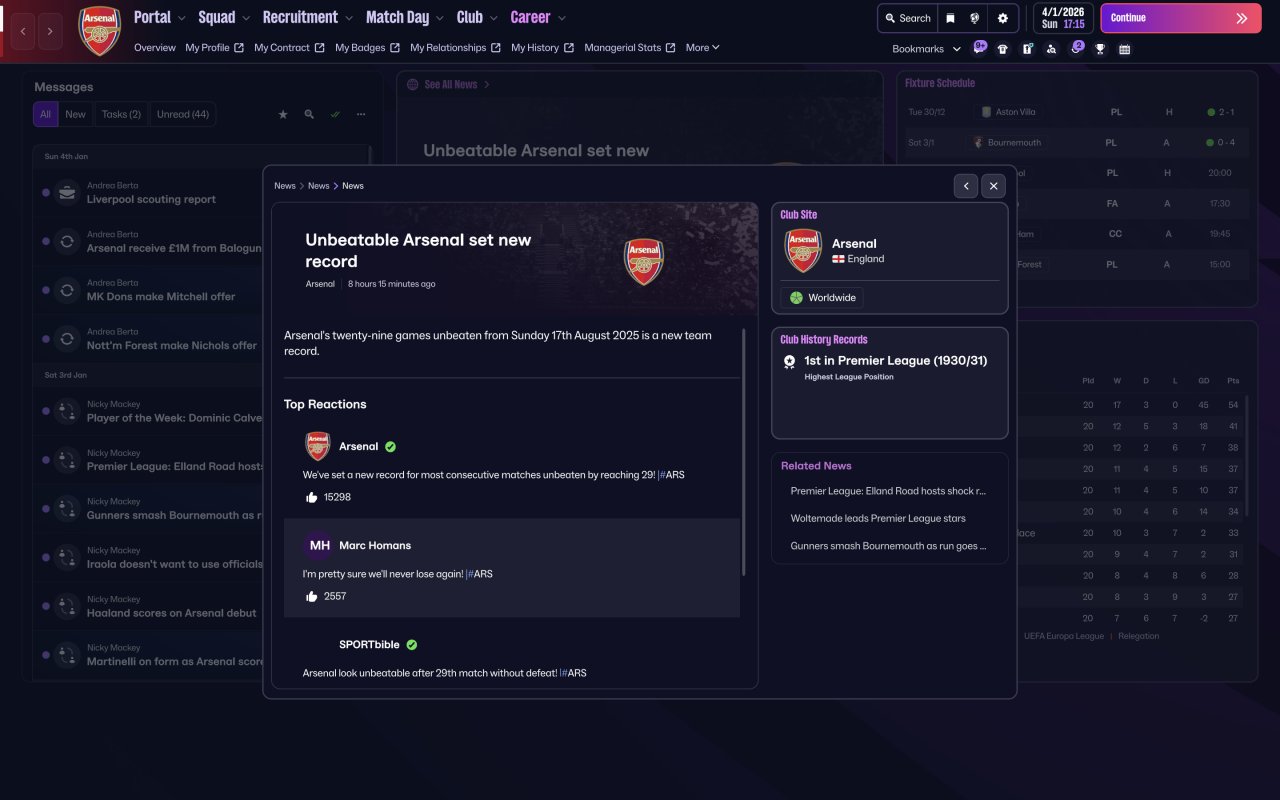
Task: Select the Tasks (2) message filter
Action: 121,114
